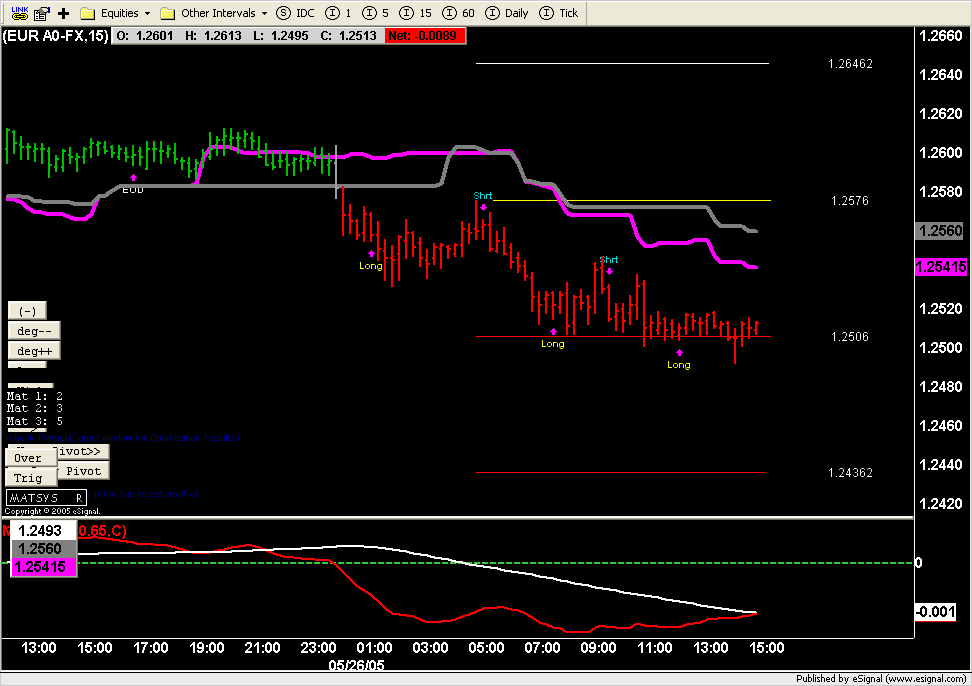Click the Over button
This screenshot has height=686, width=972.
(31, 458)
